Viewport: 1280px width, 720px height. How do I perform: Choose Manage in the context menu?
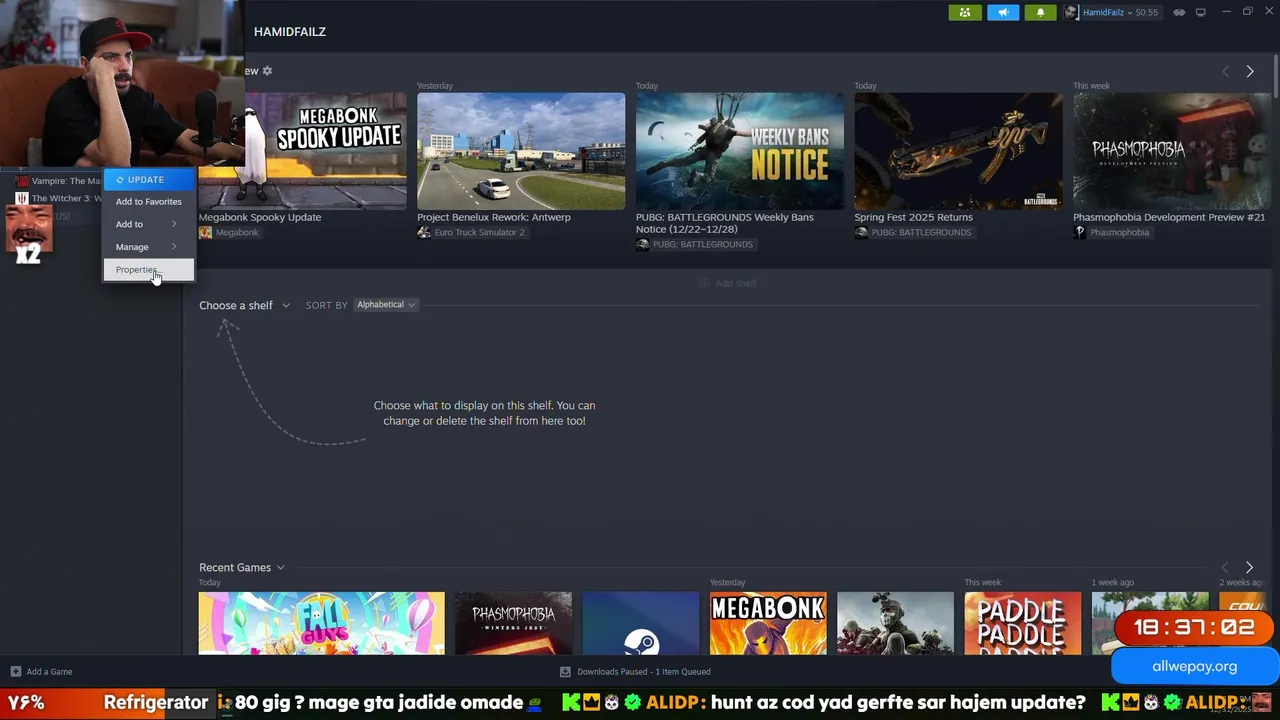point(149,247)
